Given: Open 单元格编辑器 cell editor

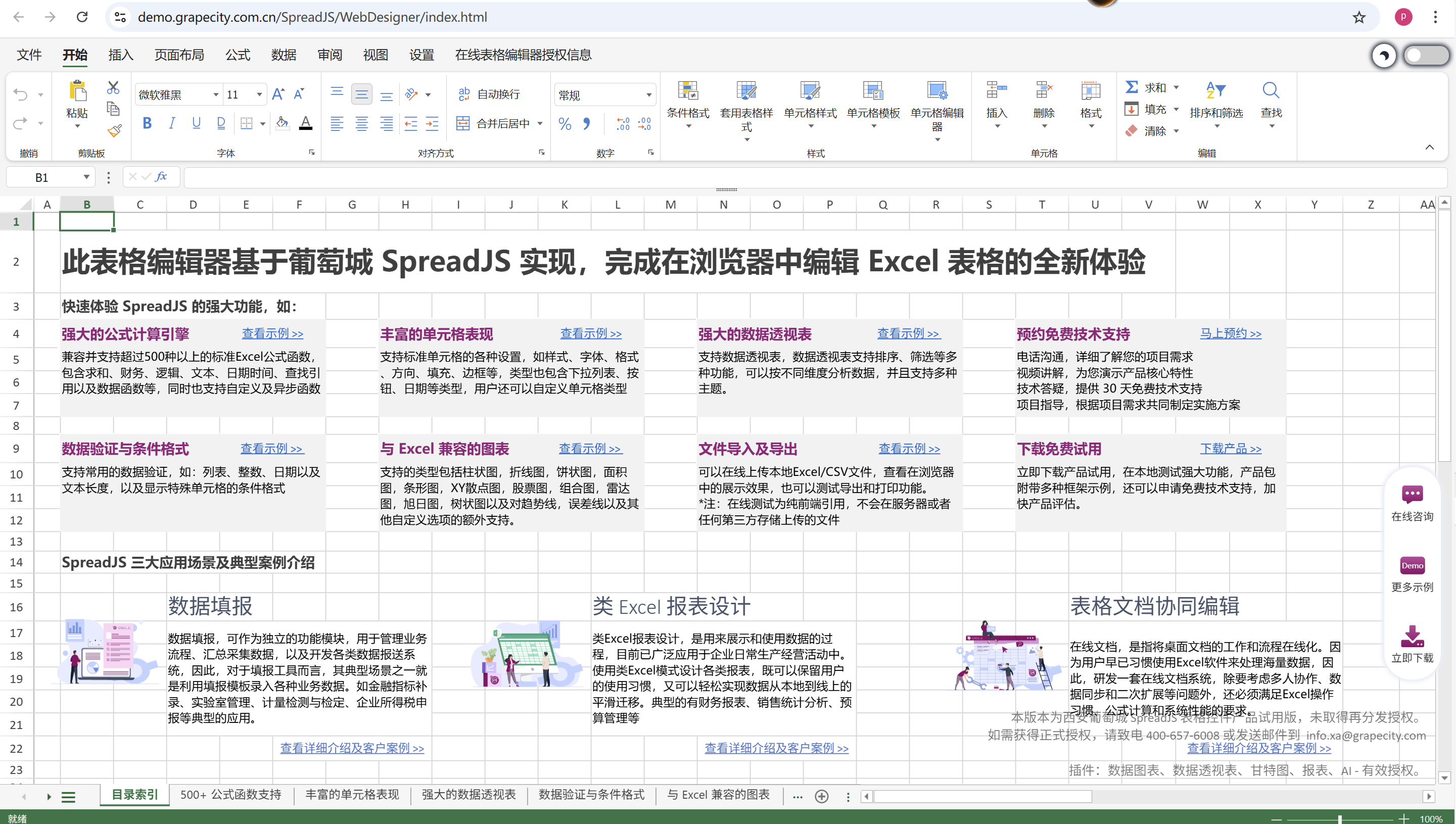Looking at the screenshot, I should point(937,111).
